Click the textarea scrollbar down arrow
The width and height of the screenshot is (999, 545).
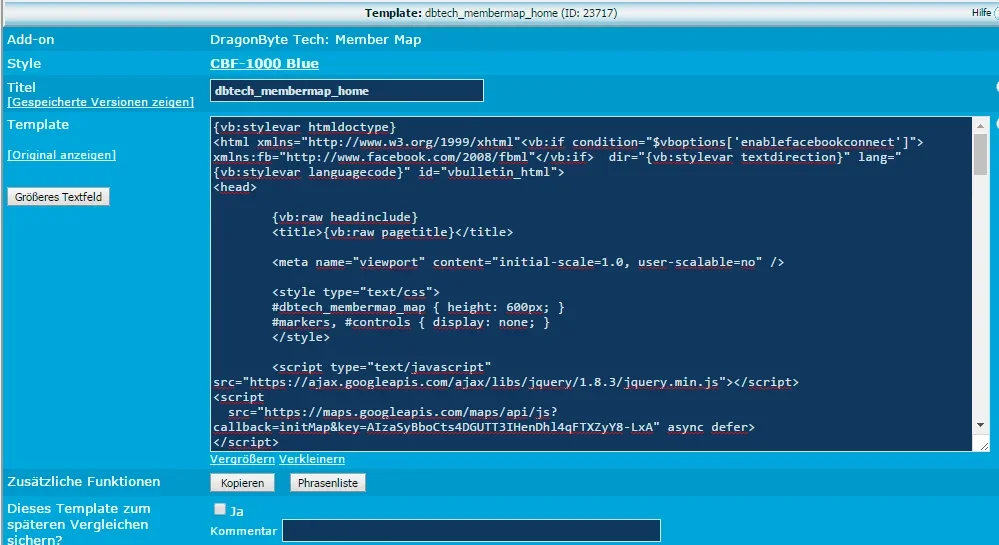coord(981,425)
